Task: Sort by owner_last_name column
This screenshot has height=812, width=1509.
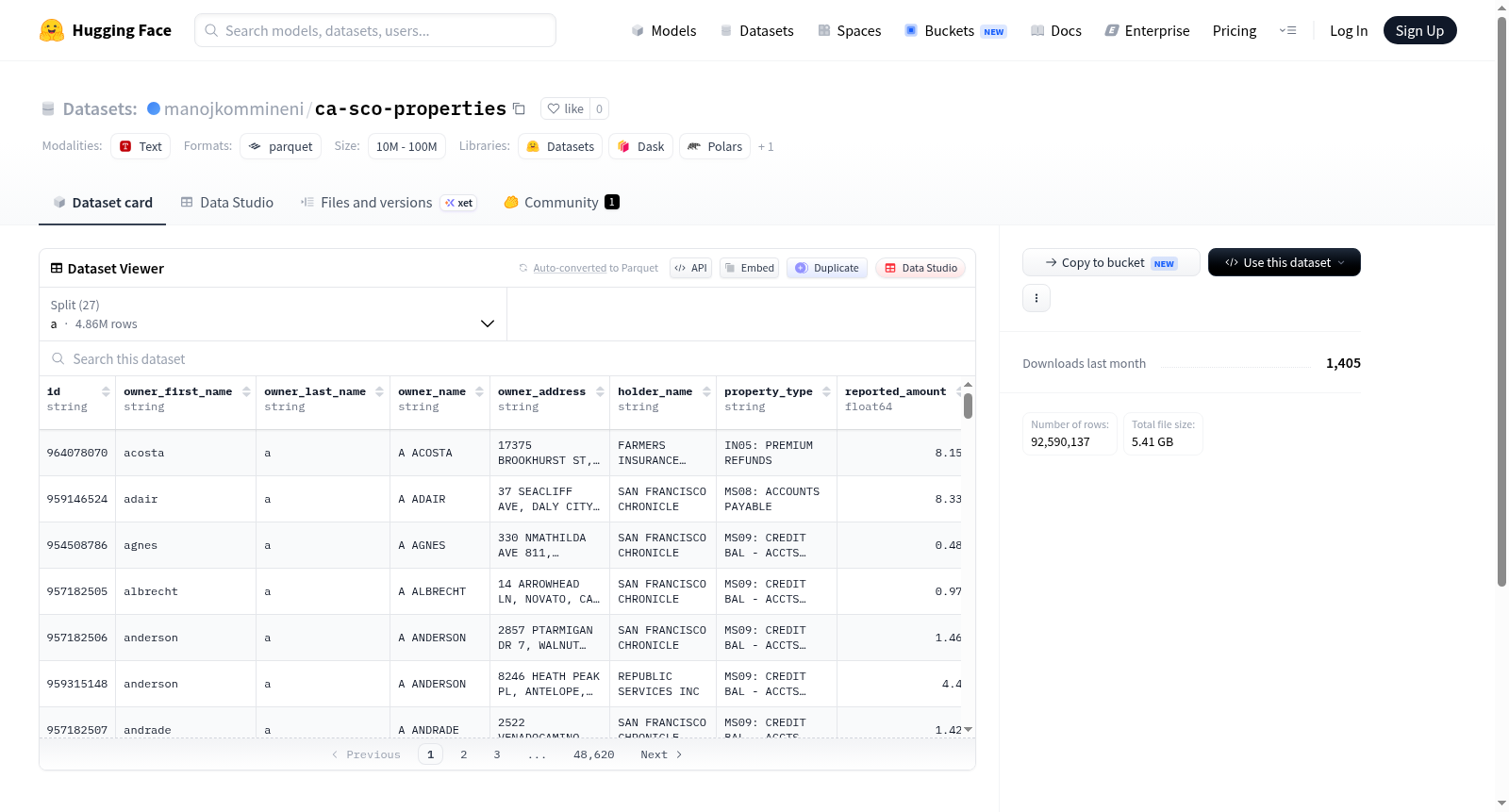Action: coord(379,391)
